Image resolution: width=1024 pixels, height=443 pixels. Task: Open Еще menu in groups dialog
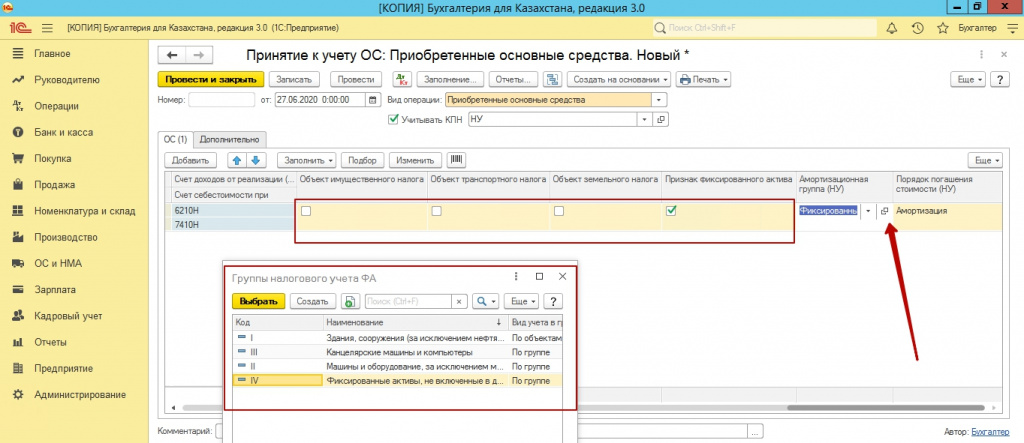[522, 301]
